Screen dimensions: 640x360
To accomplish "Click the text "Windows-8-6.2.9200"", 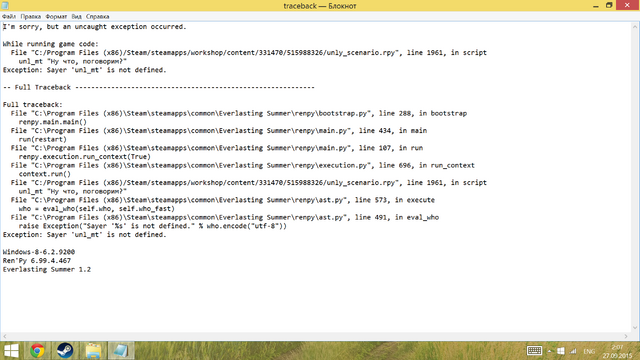I will (39, 252).
